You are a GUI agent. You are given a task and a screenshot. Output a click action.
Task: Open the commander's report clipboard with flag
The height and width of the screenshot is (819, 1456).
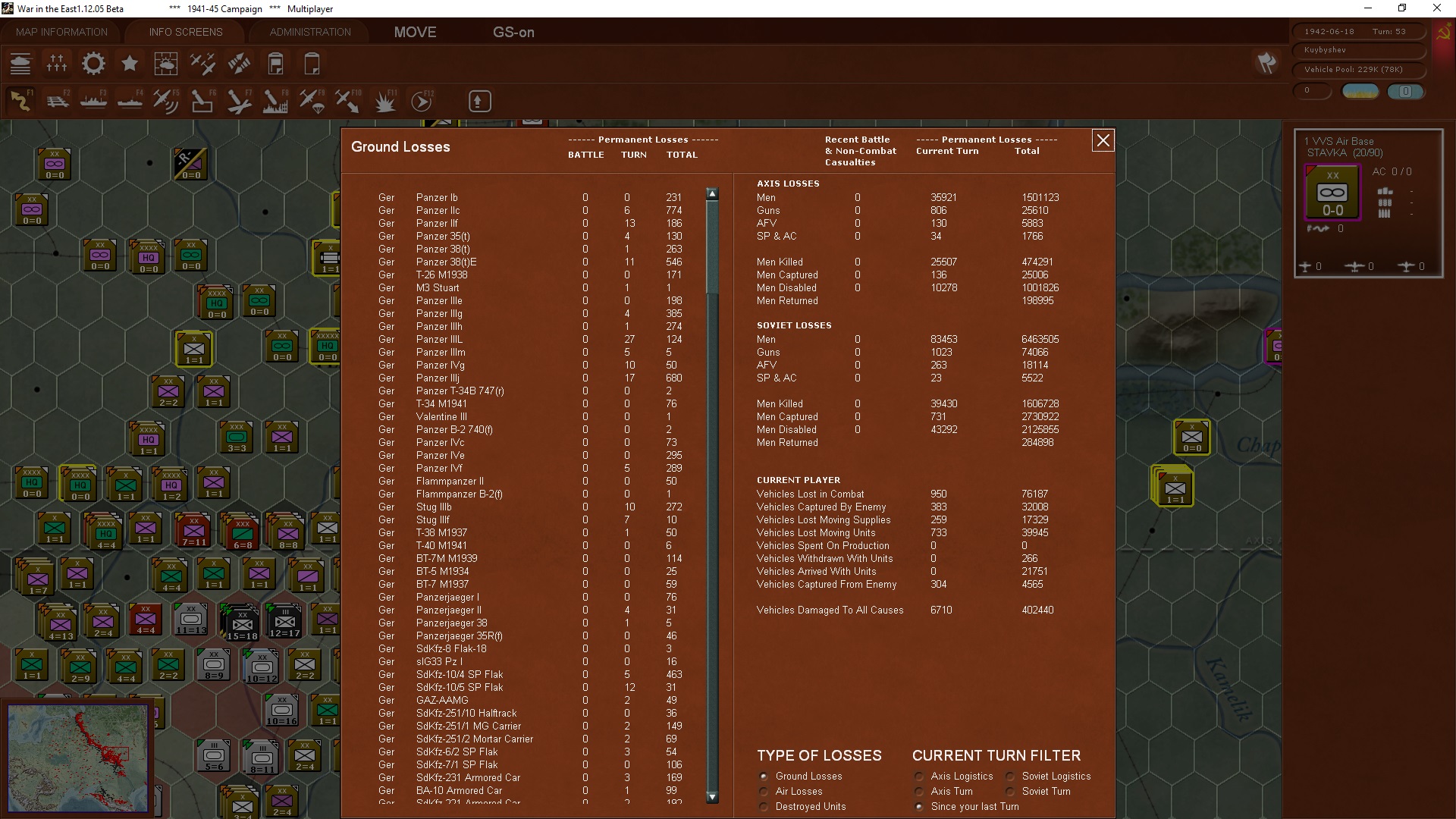275,64
